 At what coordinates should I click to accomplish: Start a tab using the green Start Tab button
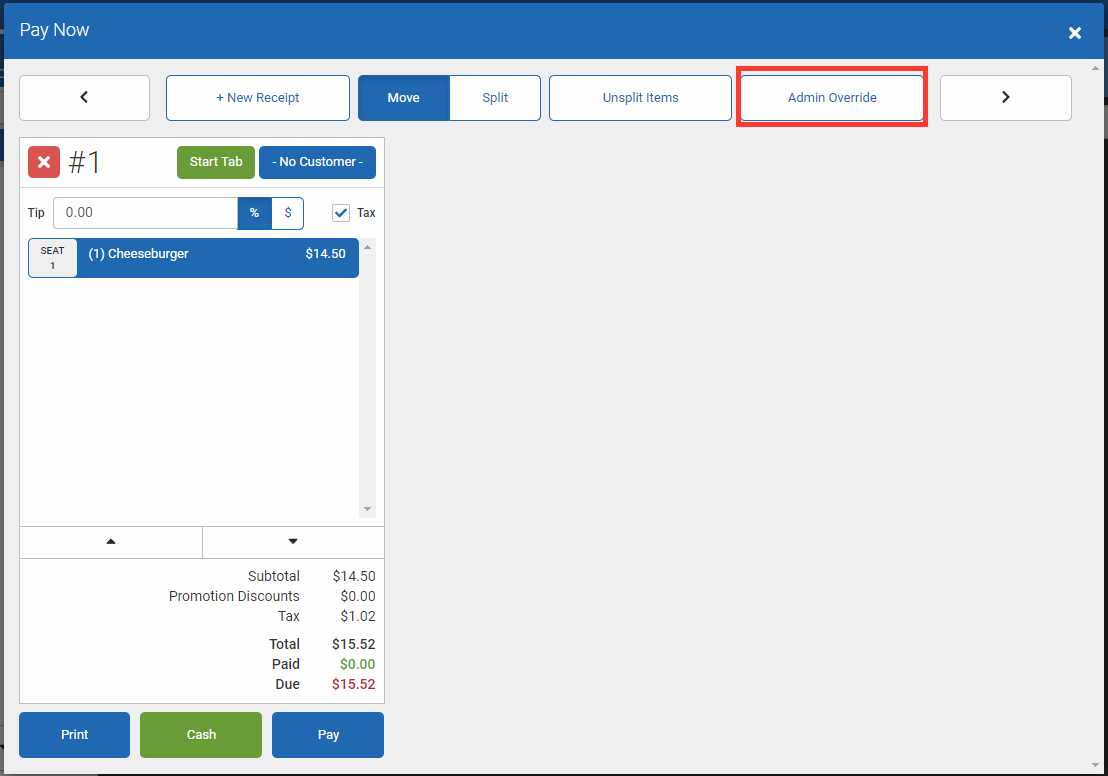click(215, 161)
